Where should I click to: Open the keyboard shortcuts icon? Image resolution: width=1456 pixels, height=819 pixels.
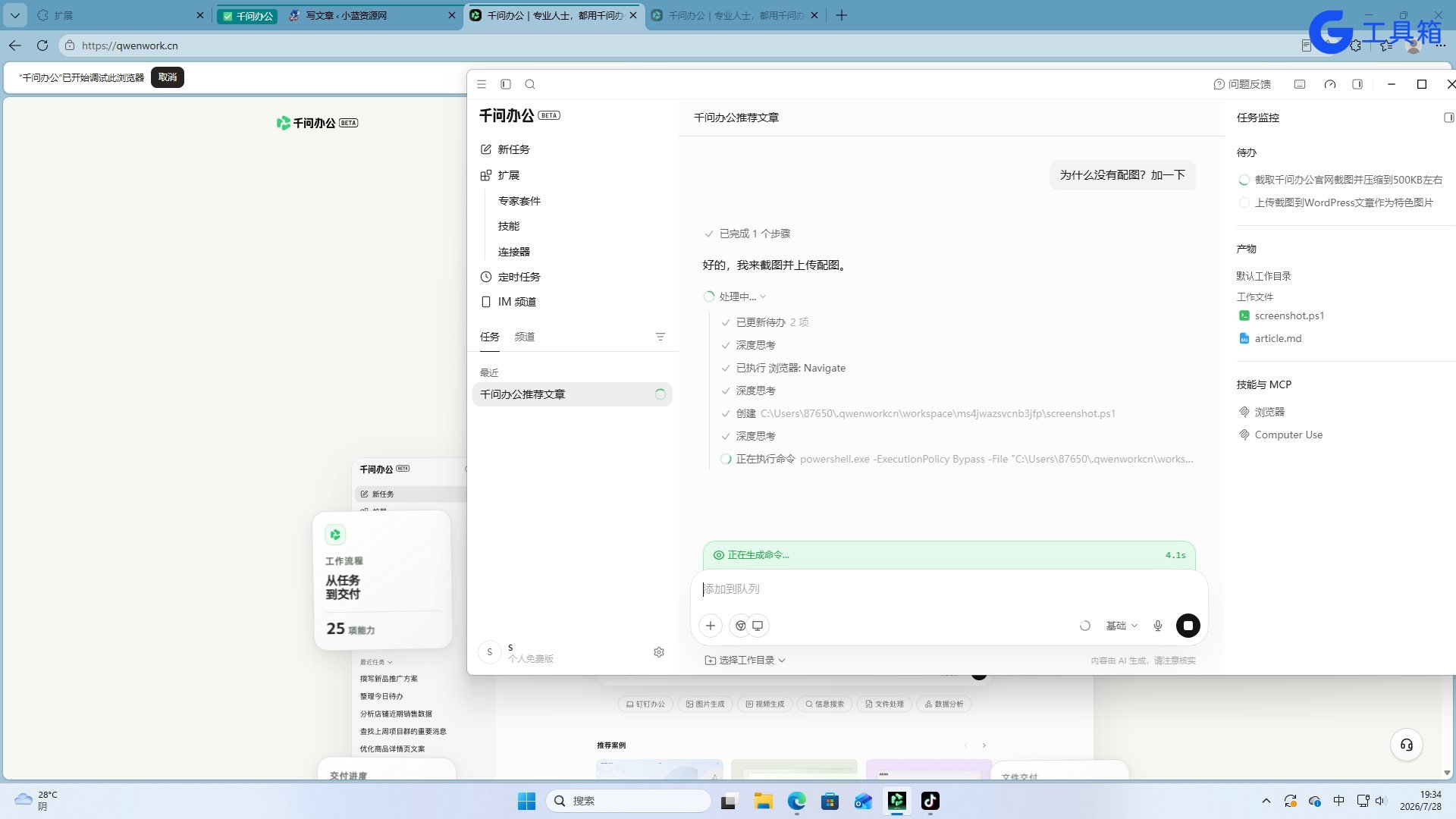pyautogui.click(x=1300, y=84)
